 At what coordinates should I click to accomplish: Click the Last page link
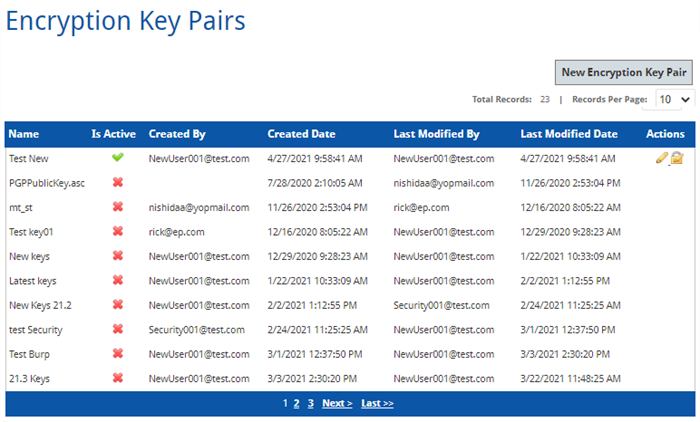pyautogui.click(x=377, y=404)
